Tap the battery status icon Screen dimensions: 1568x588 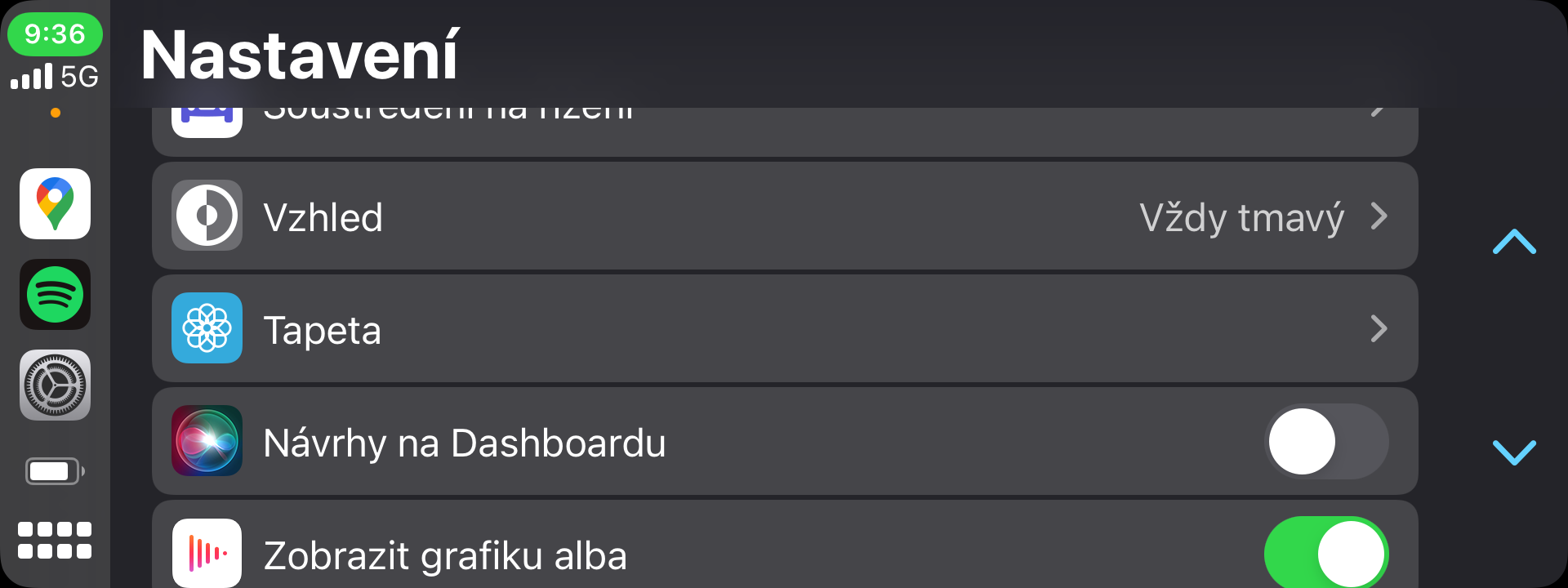55,471
